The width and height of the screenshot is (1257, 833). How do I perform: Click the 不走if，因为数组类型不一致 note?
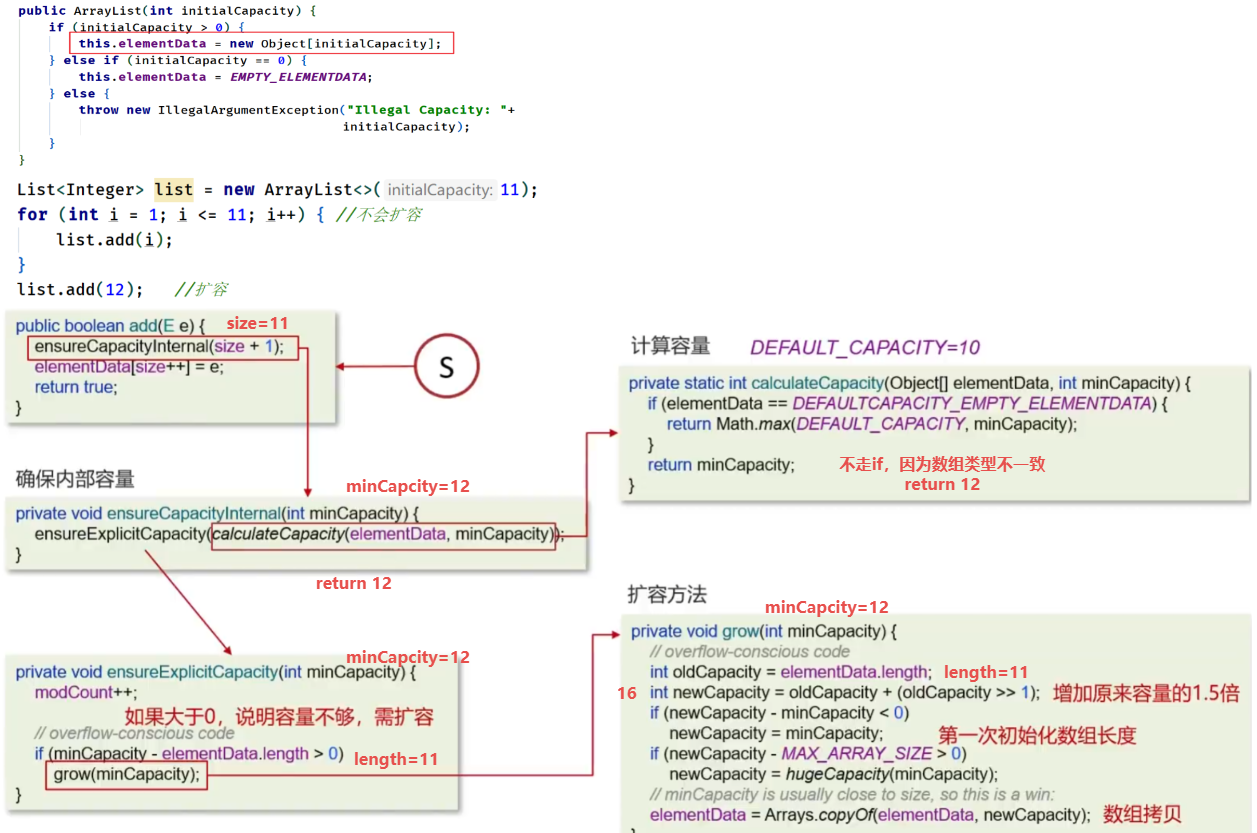942,464
